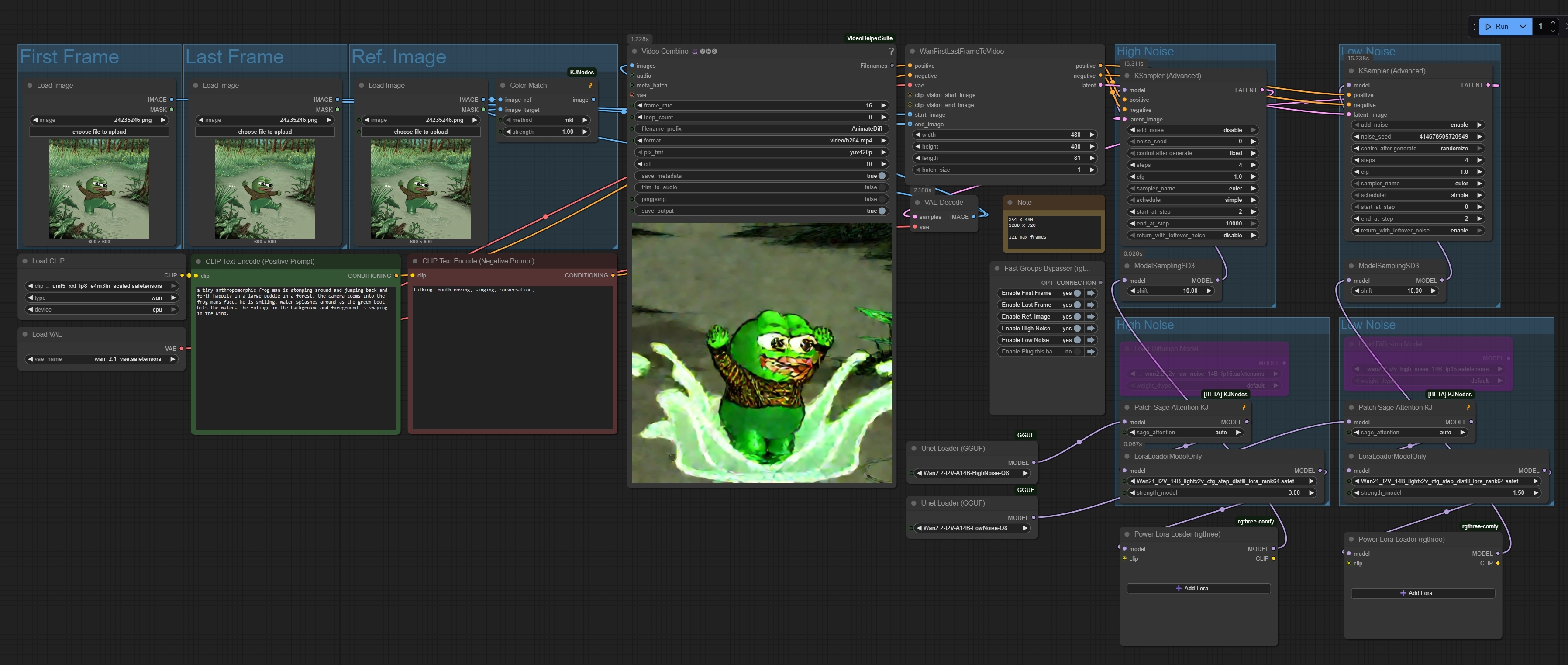Toggle save_metadata in Video Combine
The width and height of the screenshot is (1568, 665).
tap(882, 175)
